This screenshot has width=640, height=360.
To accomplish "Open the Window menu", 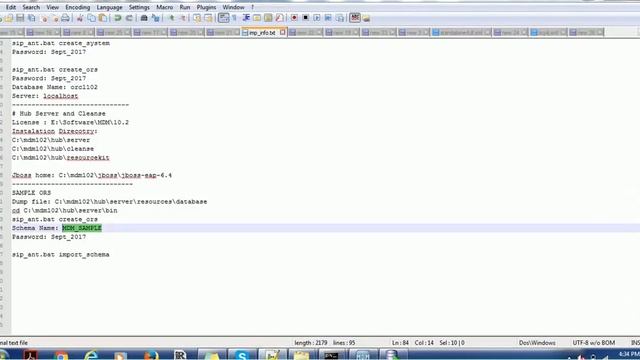I will [233, 7].
